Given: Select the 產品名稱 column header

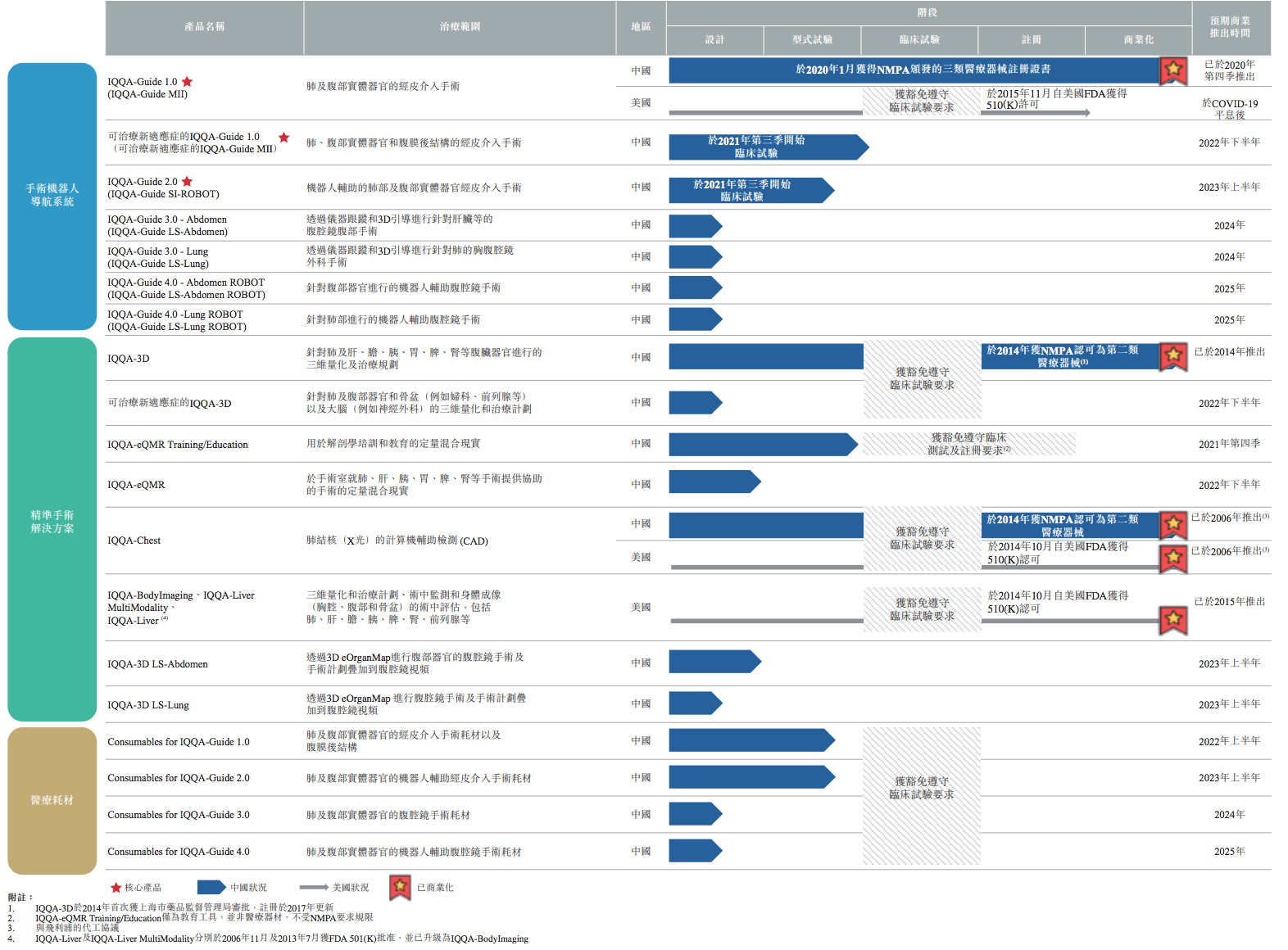Looking at the screenshot, I should coord(204,27).
